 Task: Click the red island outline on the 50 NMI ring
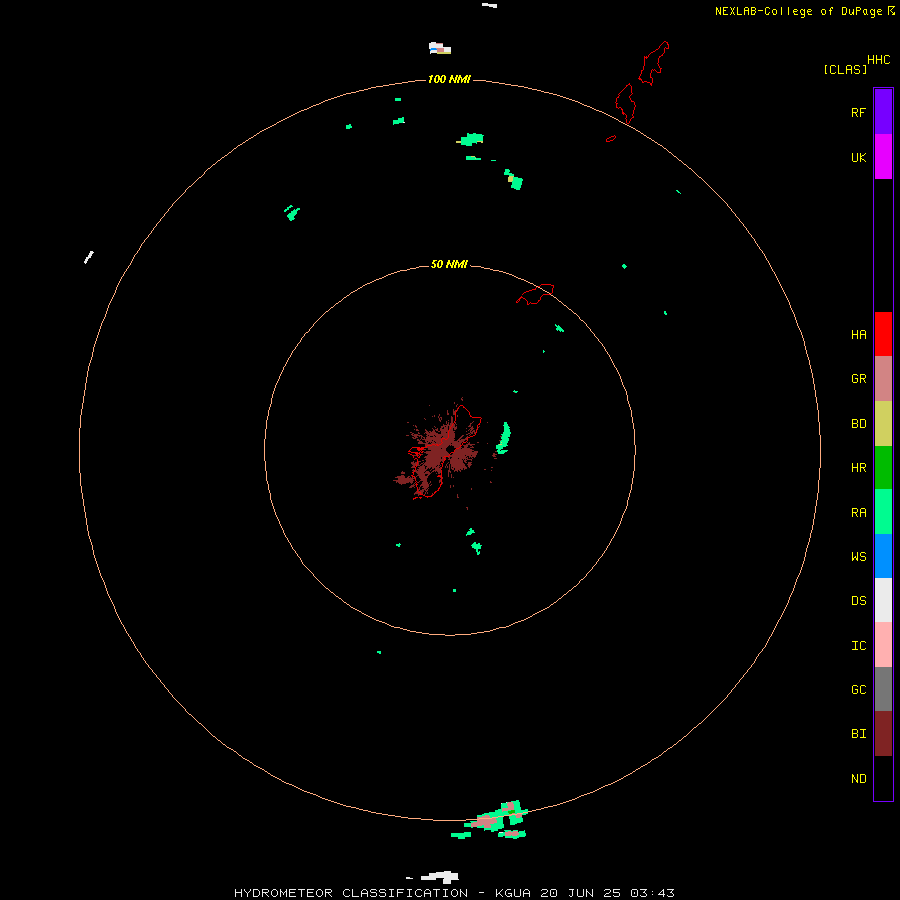point(535,294)
